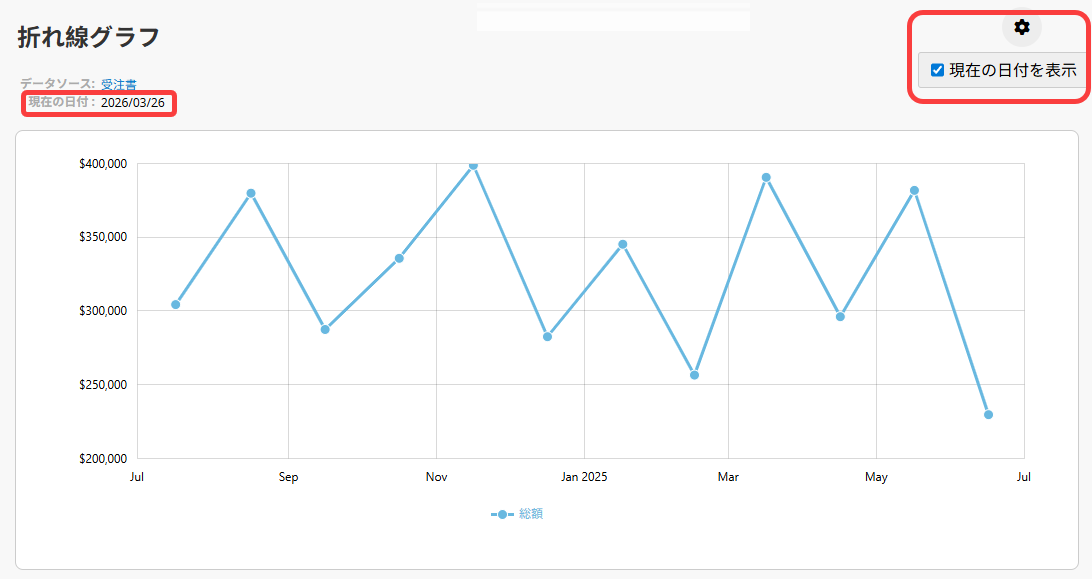The image size is (1092, 579).
Task: Select the April data point near $296,000
Action: 840,316
